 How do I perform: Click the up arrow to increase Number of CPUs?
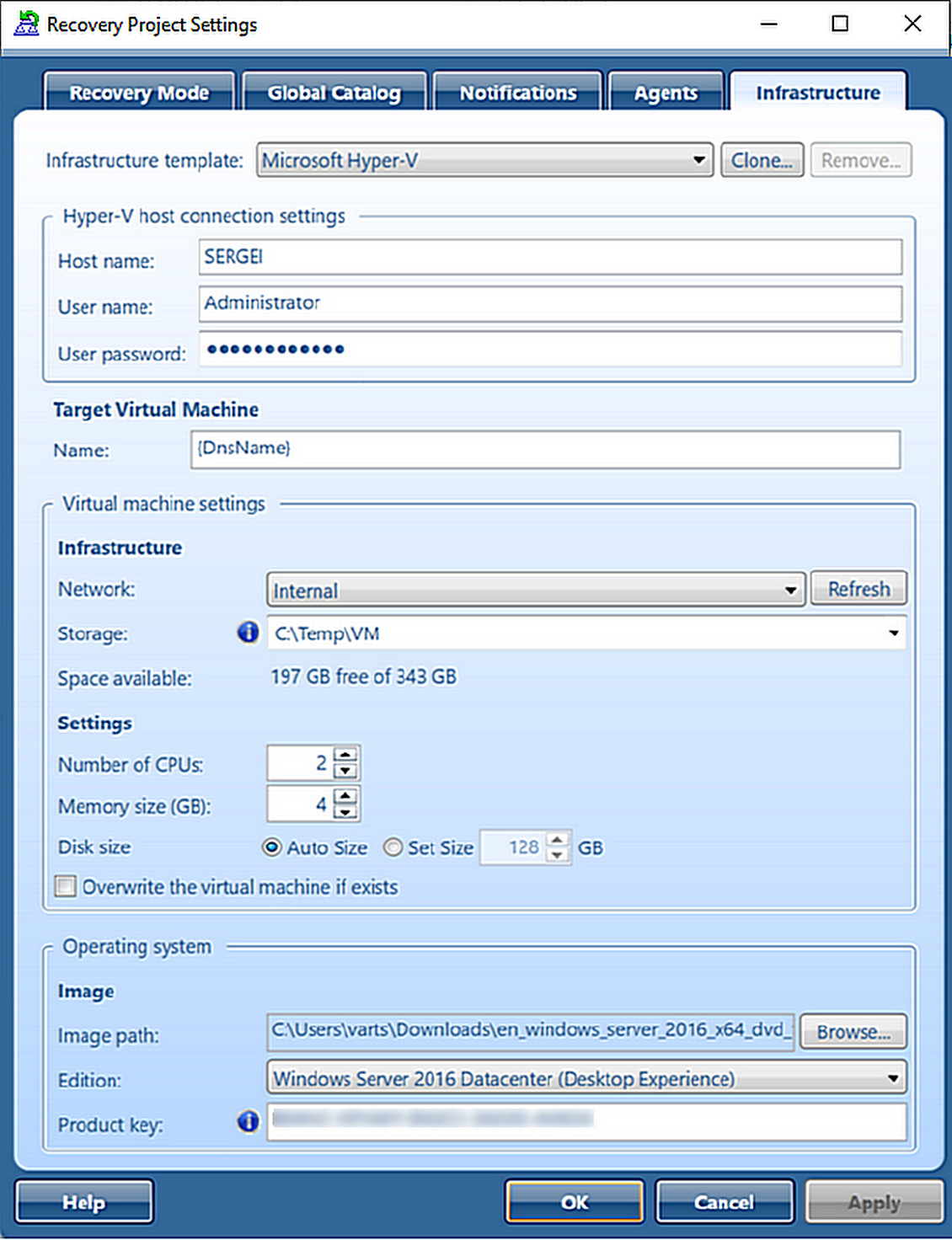(346, 754)
